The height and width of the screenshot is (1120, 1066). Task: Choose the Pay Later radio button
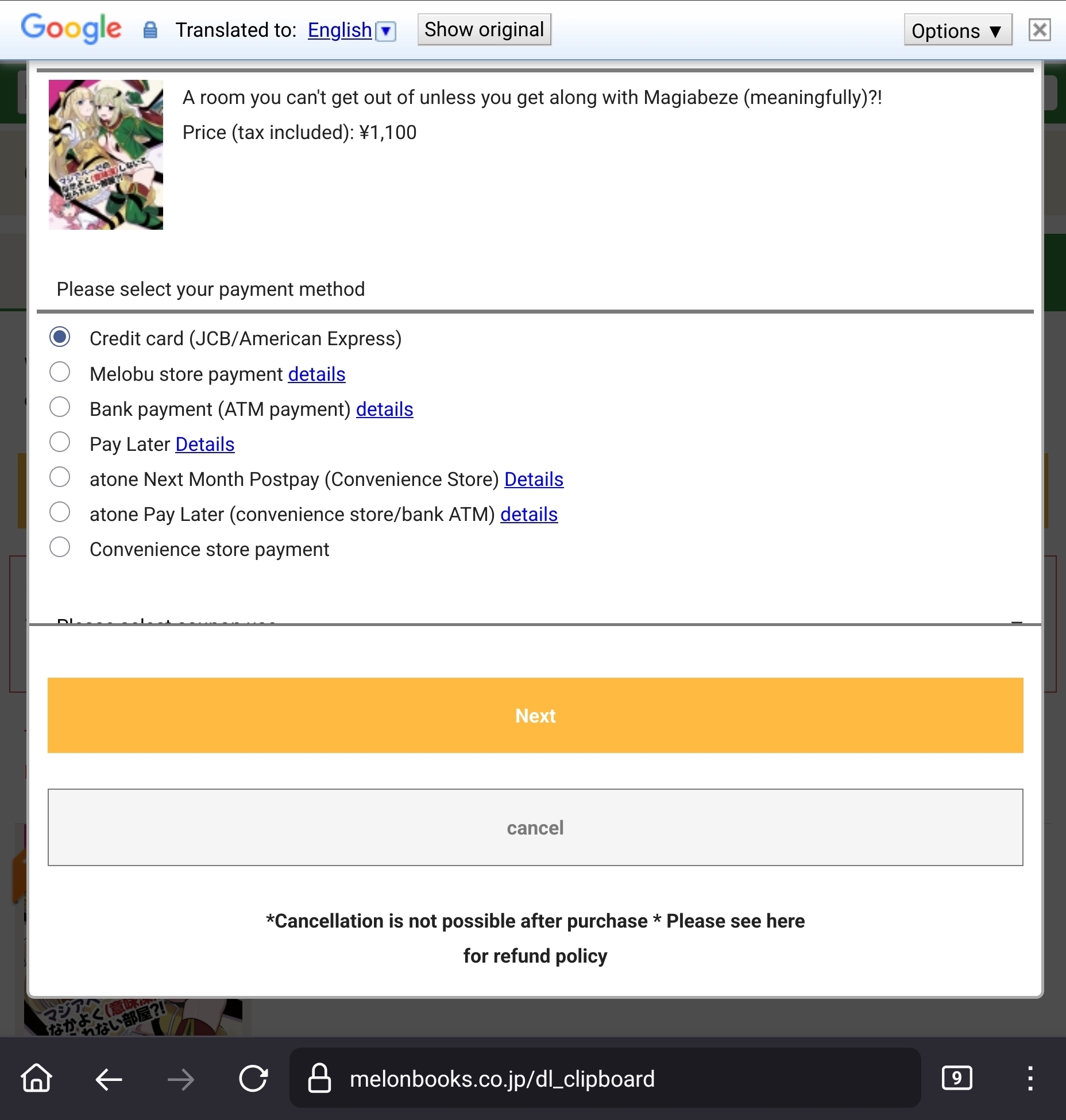pos(60,442)
